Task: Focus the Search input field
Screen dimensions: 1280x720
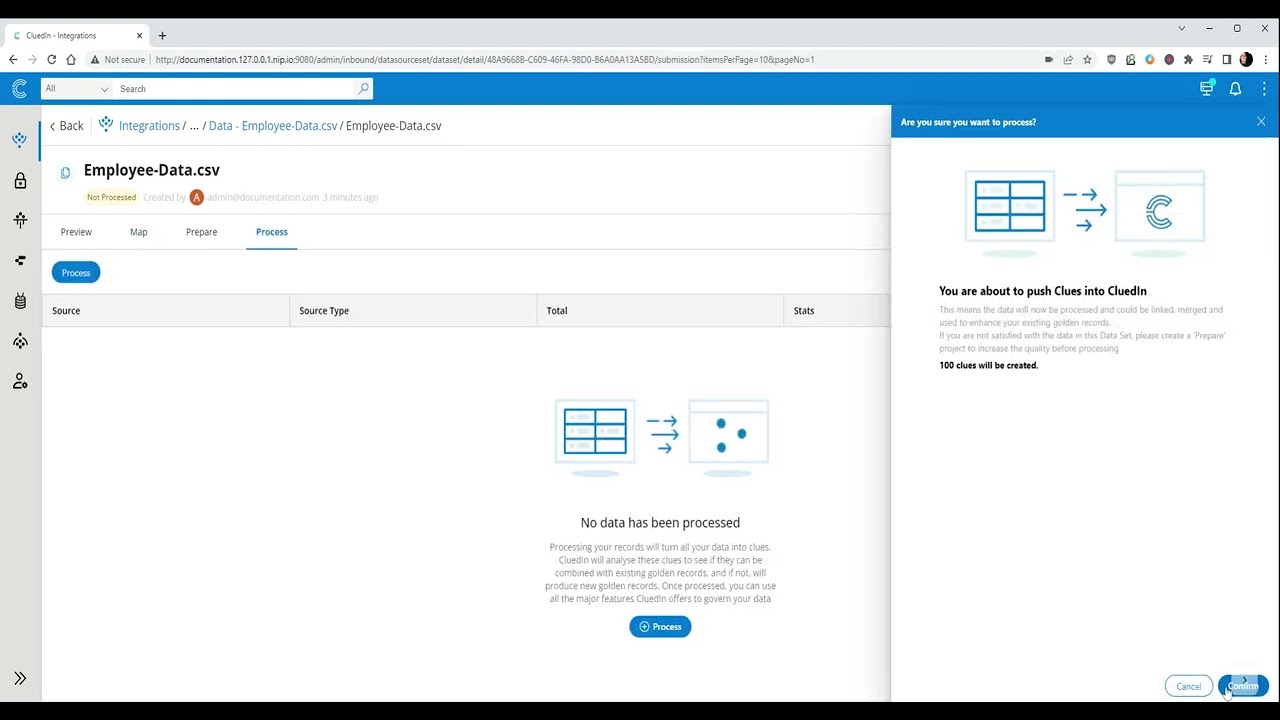Action: point(236,89)
